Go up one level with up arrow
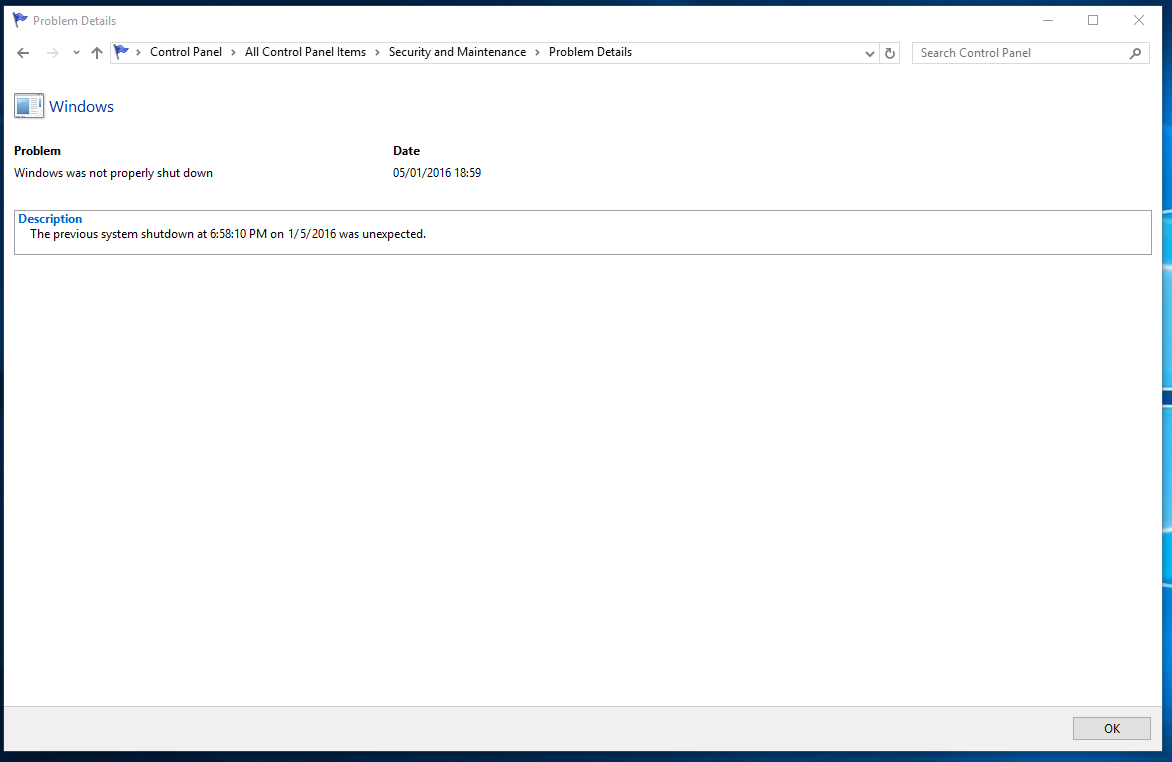1172x762 pixels. click(x=96, y=53)
